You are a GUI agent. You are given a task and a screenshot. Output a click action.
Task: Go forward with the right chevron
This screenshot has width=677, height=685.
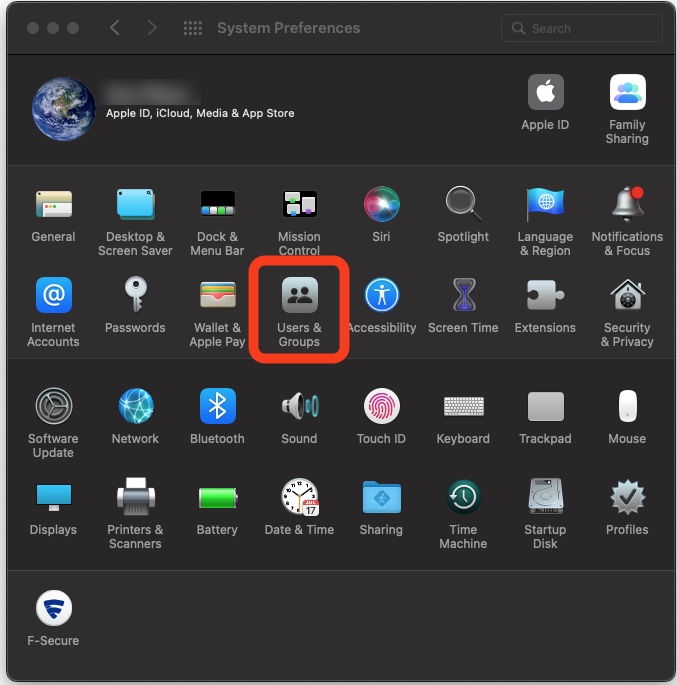click(152, 28)
